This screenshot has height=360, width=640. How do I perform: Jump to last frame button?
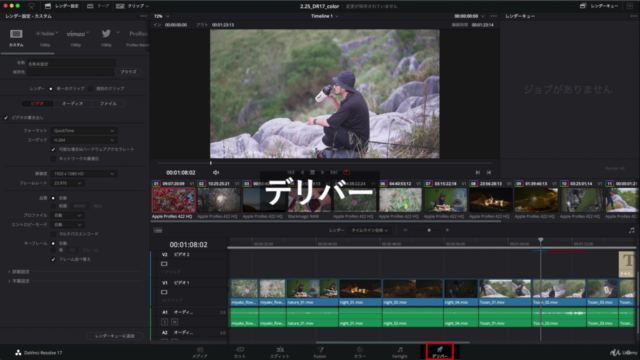(x=334, y=172)
